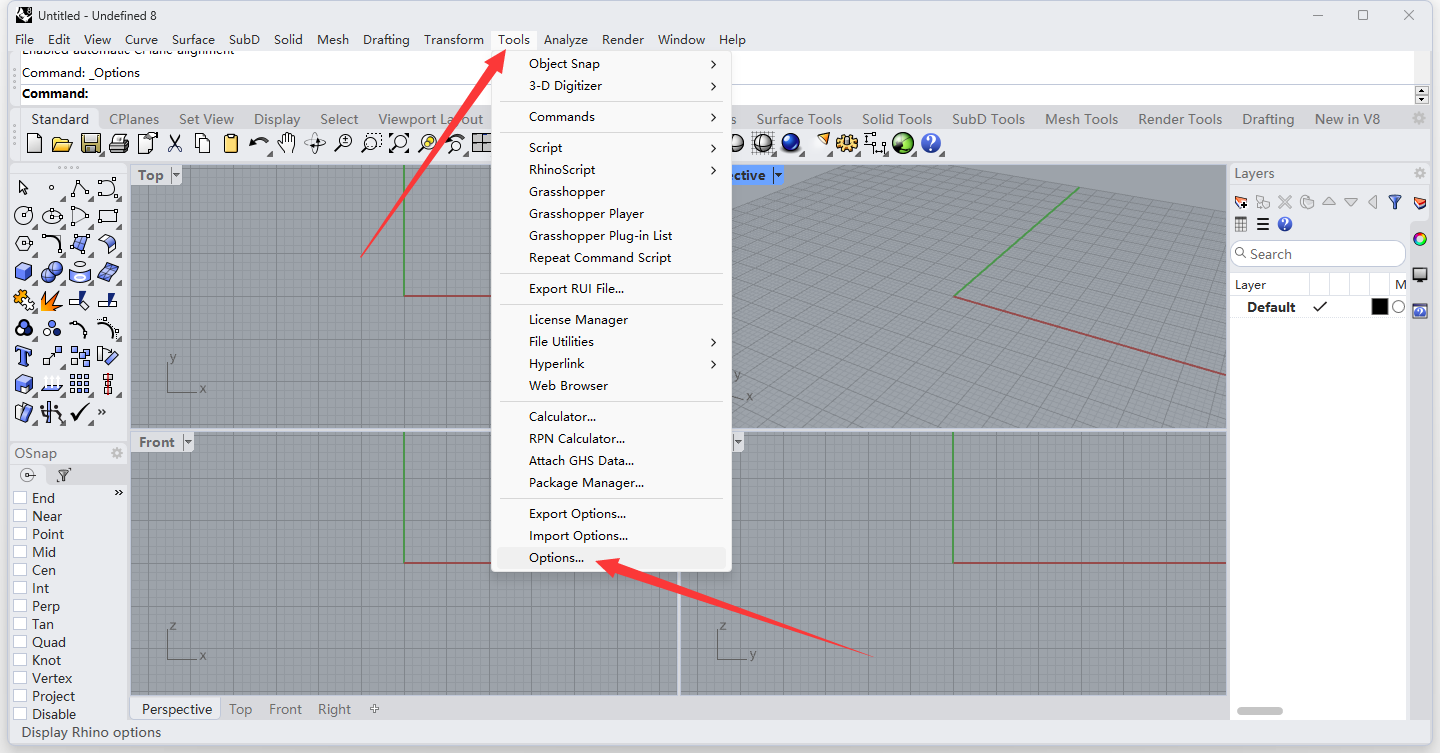Enable the Mid object snap checkbox
Image resolution: width=1440 pixels, height=753 pixels.
click(20, 552)
